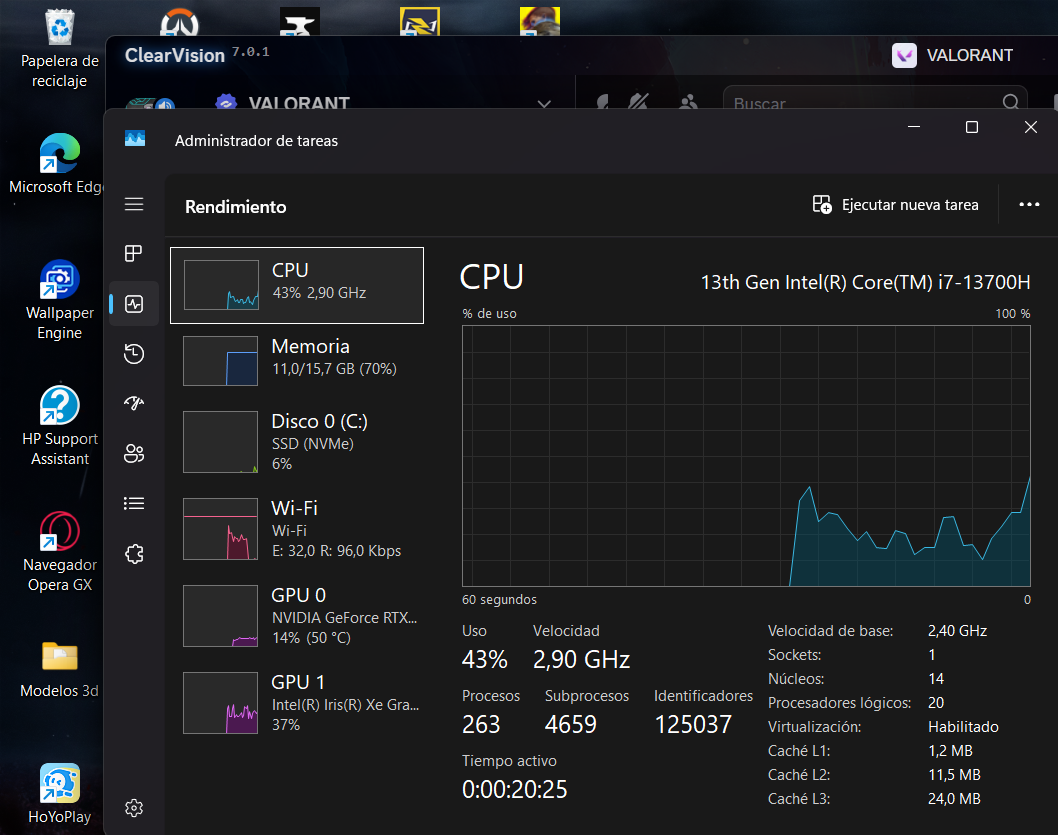
Task: Select the GPU 1 Intel Iris entry
Action: coord(297,703)
